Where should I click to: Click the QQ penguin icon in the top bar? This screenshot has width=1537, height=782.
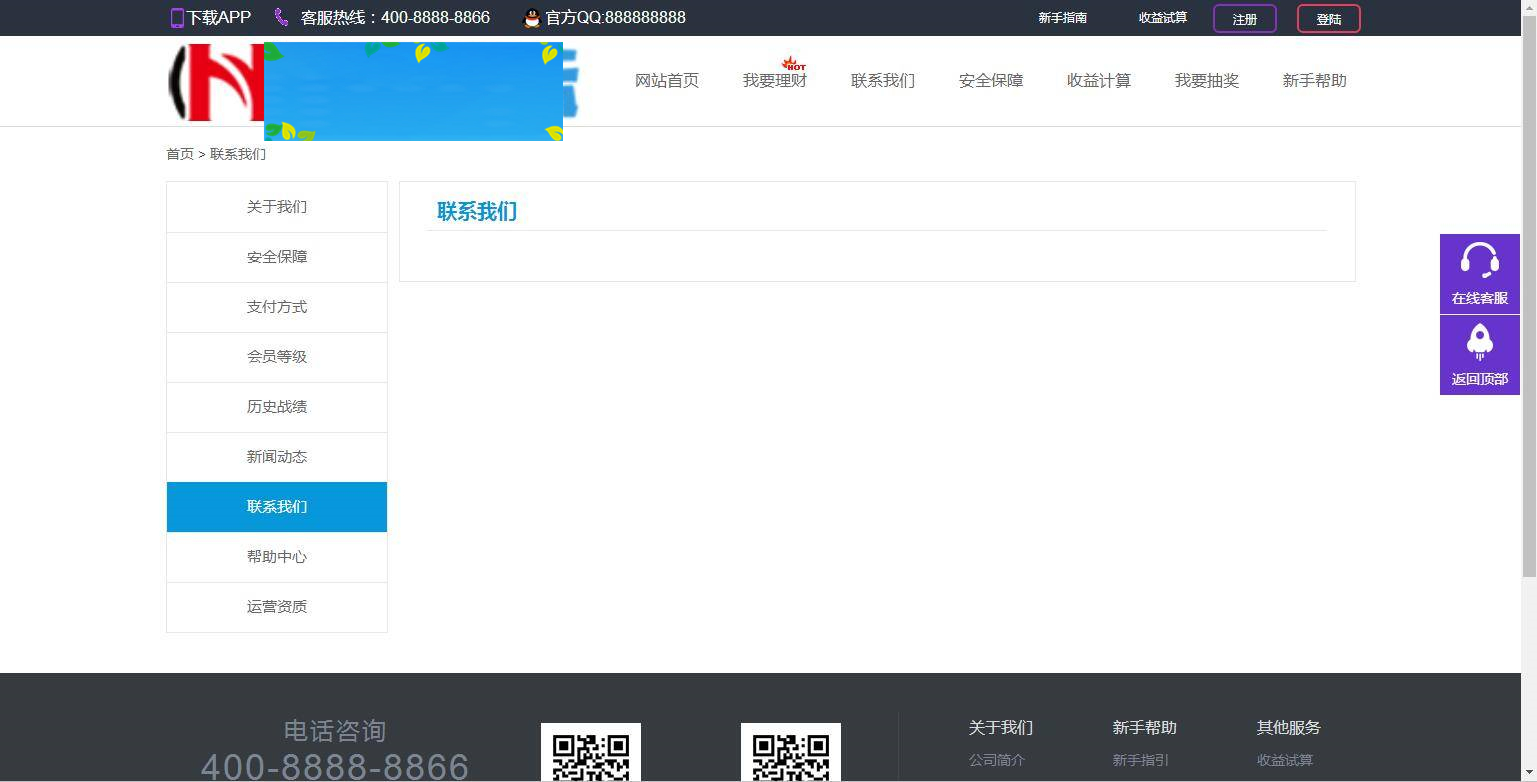pos(531,17)
